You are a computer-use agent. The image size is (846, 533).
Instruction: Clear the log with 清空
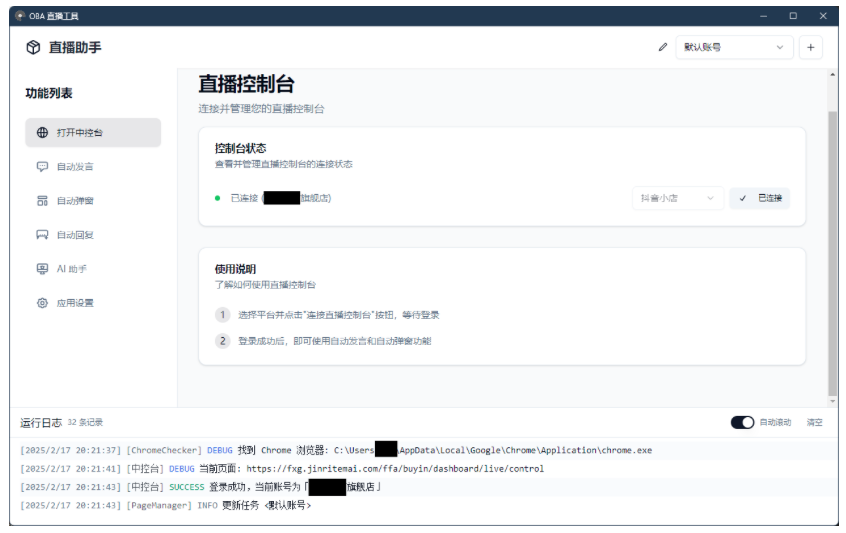click(814, 422)
